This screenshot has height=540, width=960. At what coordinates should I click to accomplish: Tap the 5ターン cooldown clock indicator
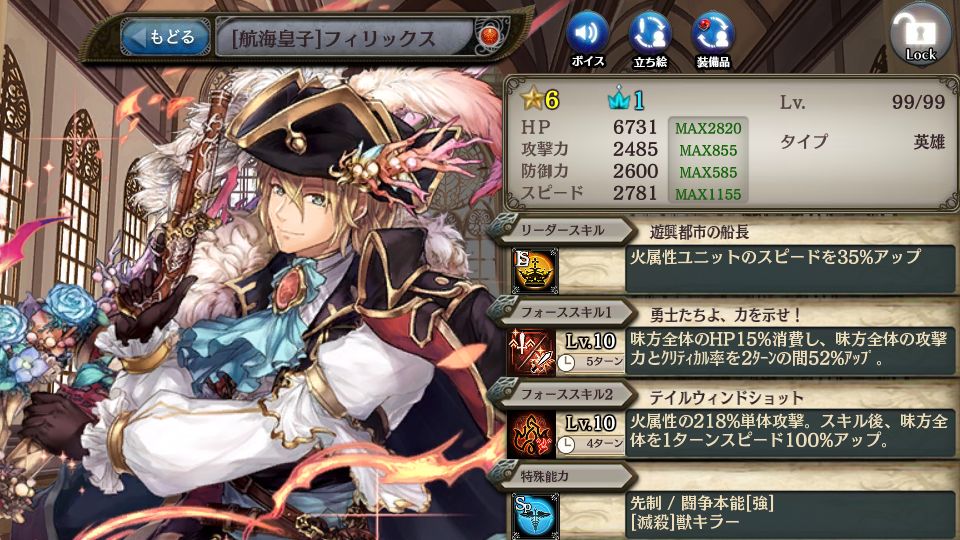click(x=590, y=362)
